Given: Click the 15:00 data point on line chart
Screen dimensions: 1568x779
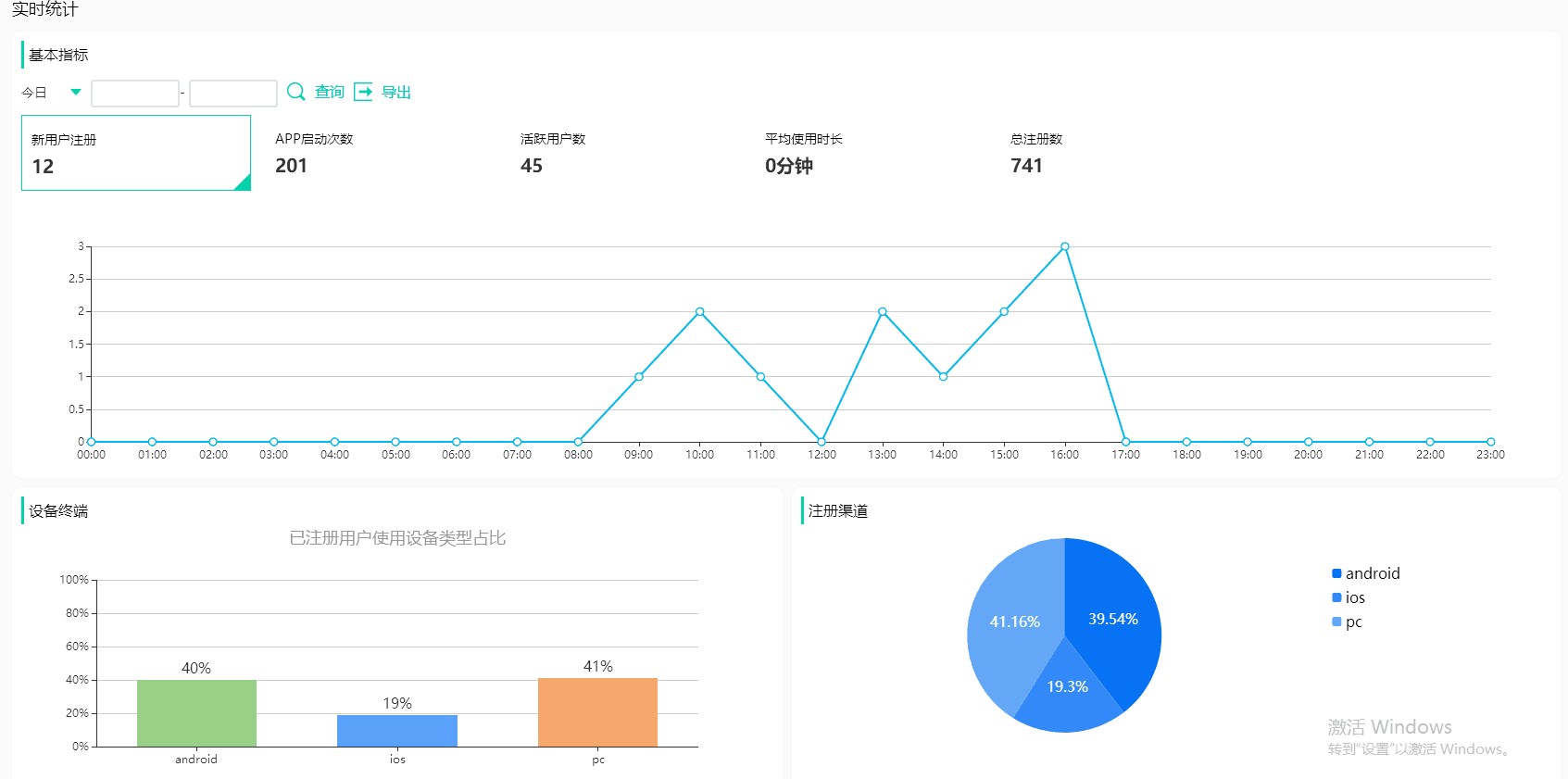Looking at the screenshot, I should coord(1004,311).
